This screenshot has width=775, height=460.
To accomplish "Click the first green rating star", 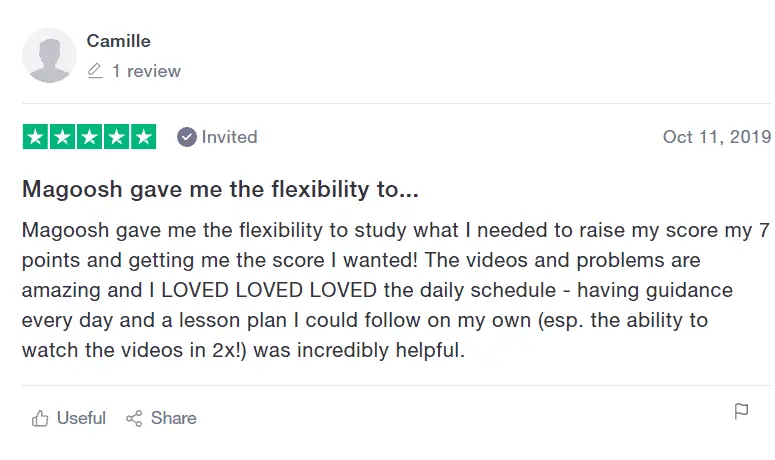I will (x=36, y=137).
